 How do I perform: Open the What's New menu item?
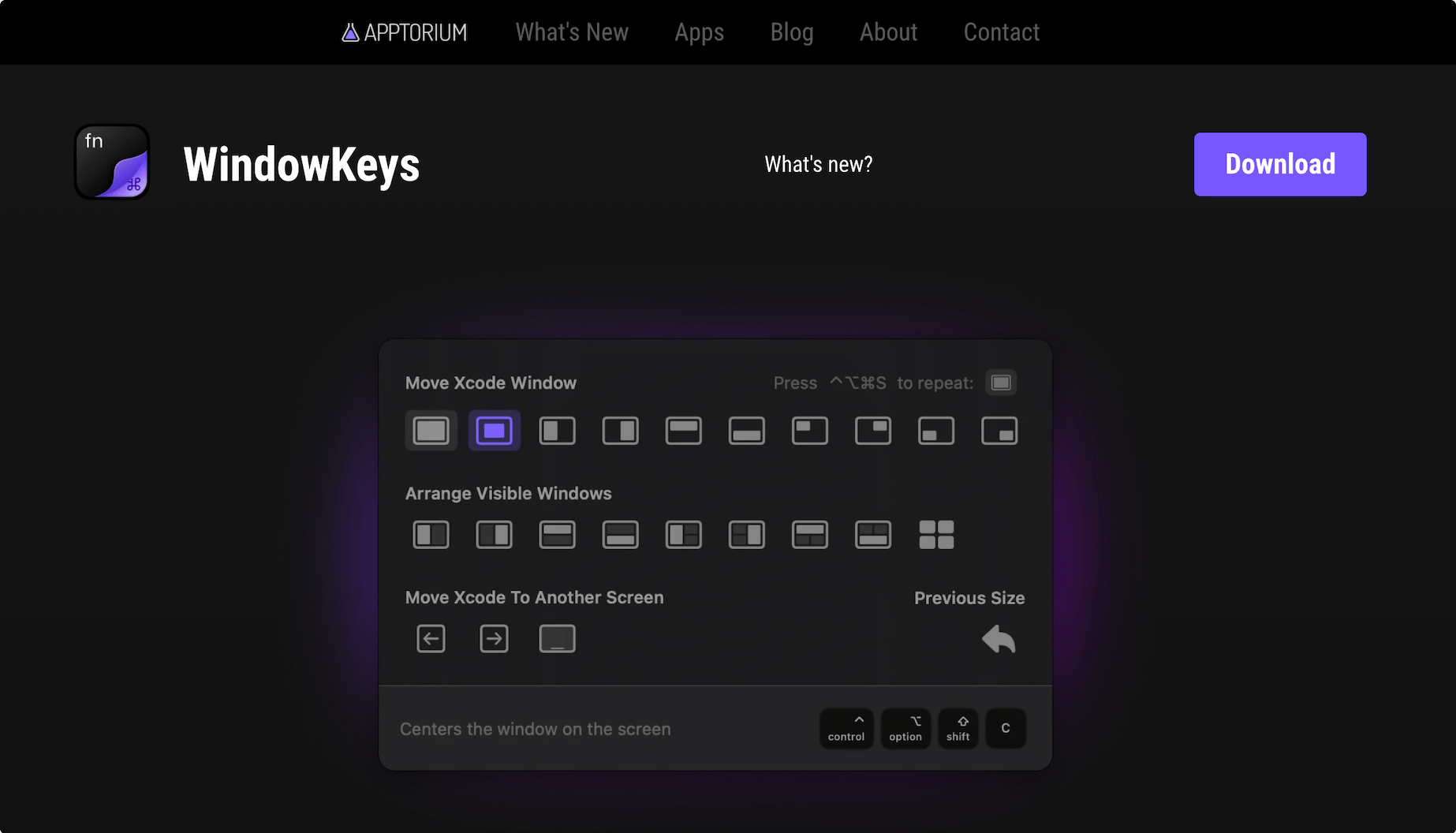click(x=572, y=32)
